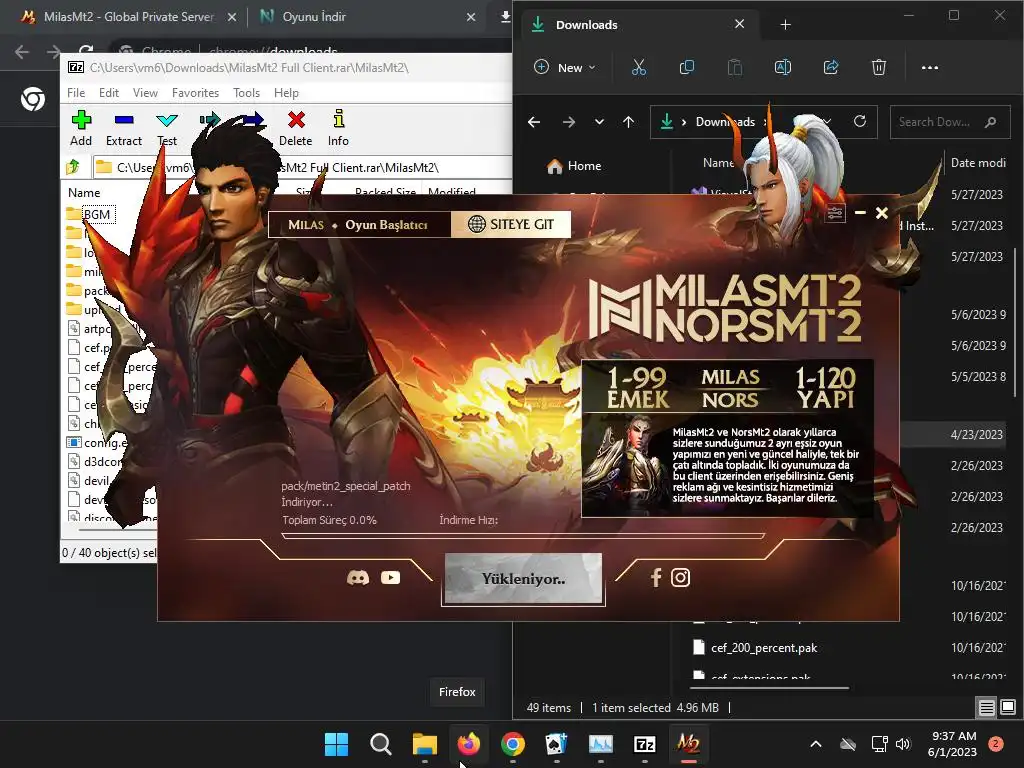
Task: Click the launcher download progress bar
Action: tap(523, 536)
